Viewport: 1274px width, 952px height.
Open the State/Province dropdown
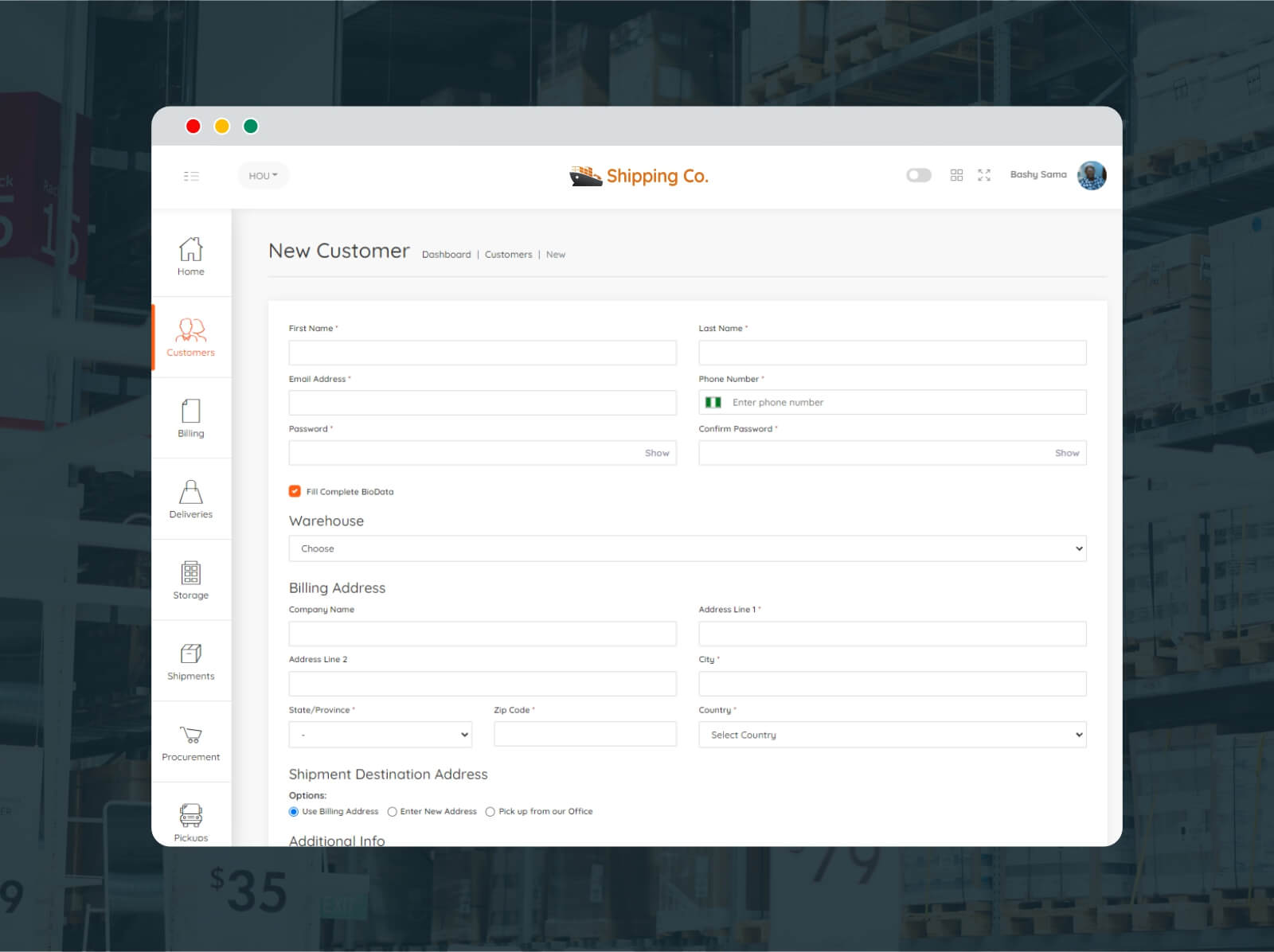[x=381, y=735]
